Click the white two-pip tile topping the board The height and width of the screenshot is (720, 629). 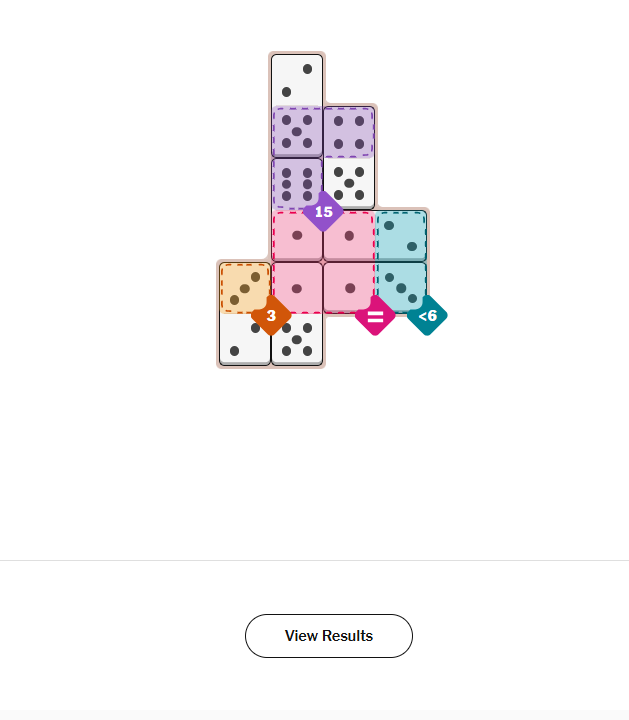tap(297, 80)
